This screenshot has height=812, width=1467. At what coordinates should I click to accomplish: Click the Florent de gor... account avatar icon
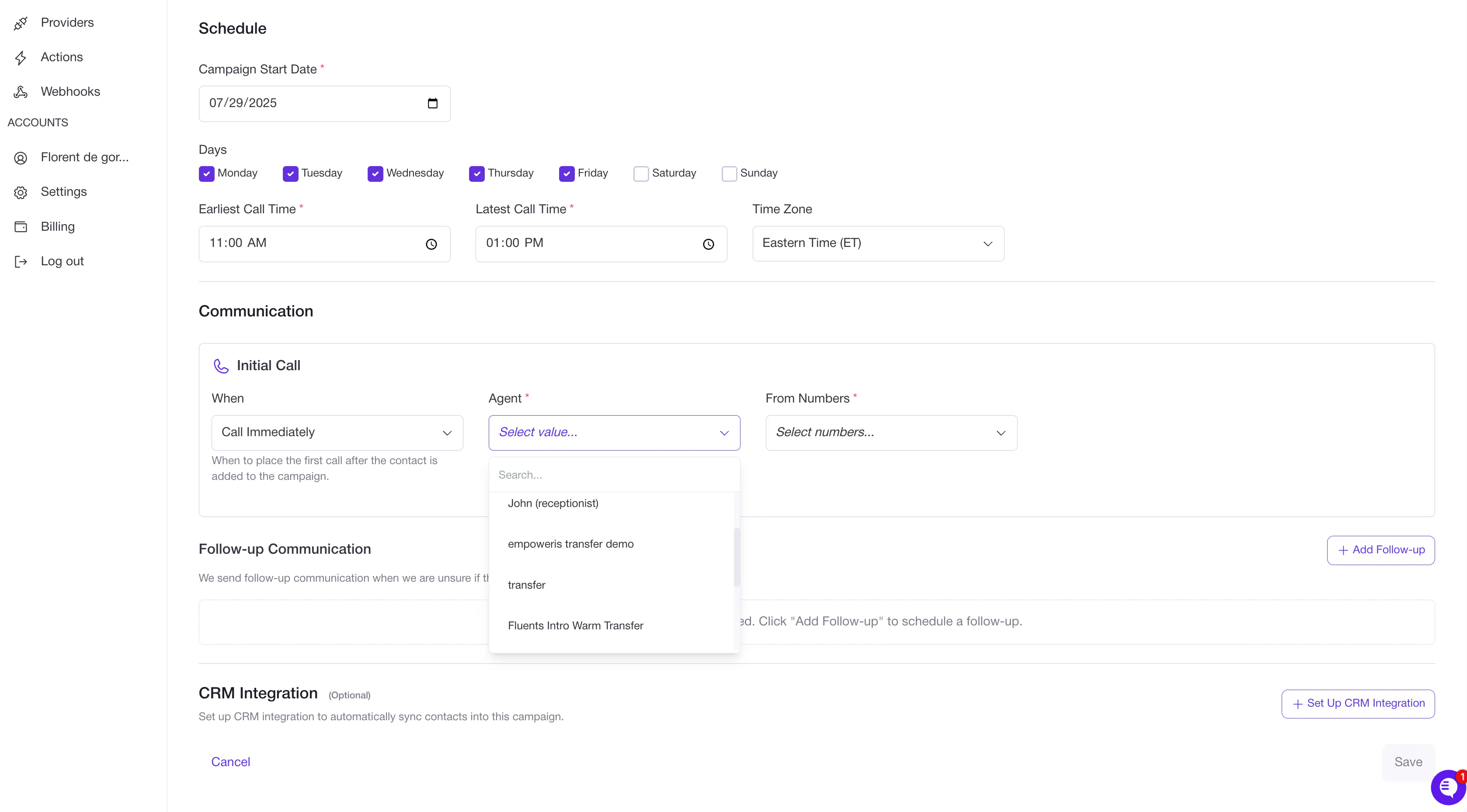(x=21, y=158)
